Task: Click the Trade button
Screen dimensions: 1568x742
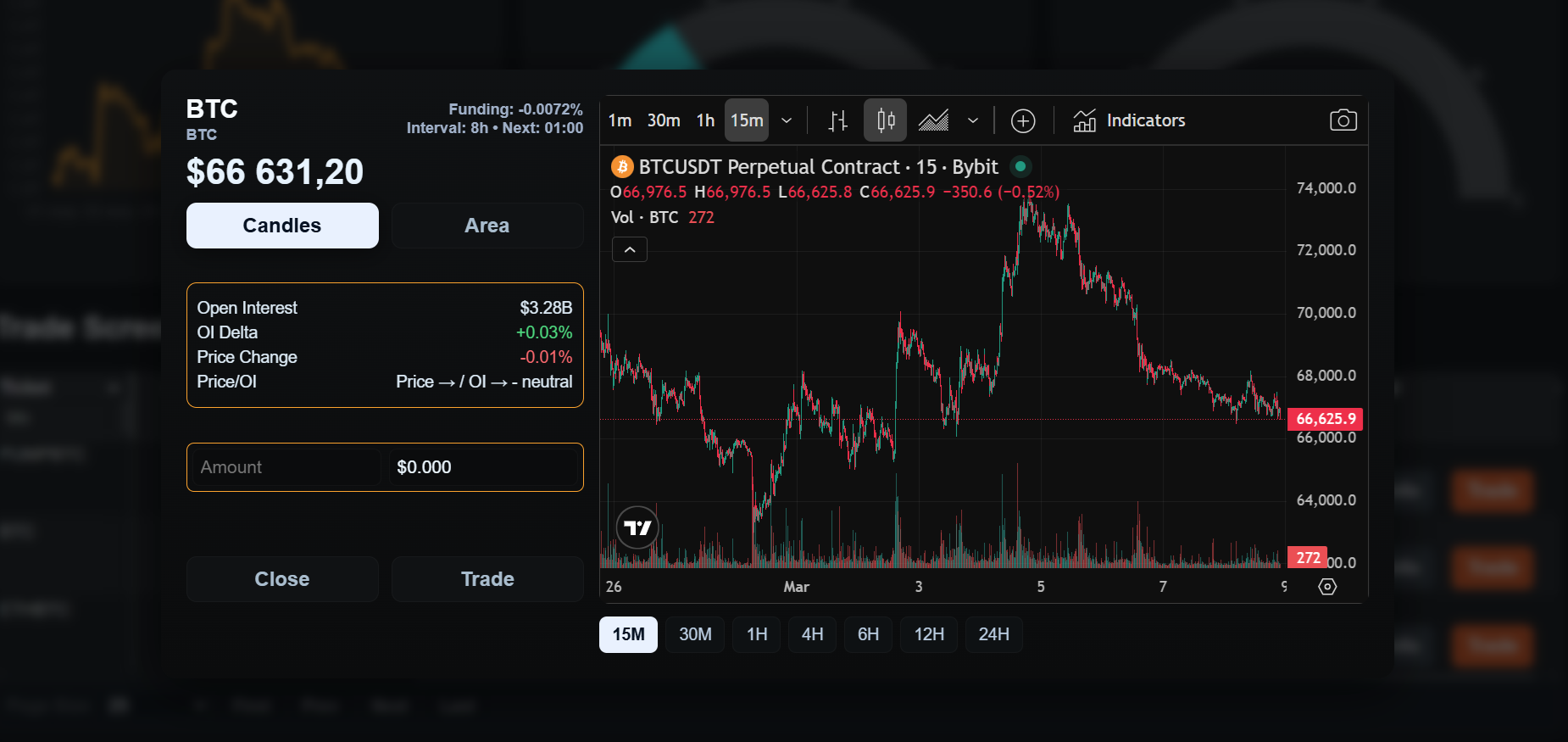Action: 487,579
